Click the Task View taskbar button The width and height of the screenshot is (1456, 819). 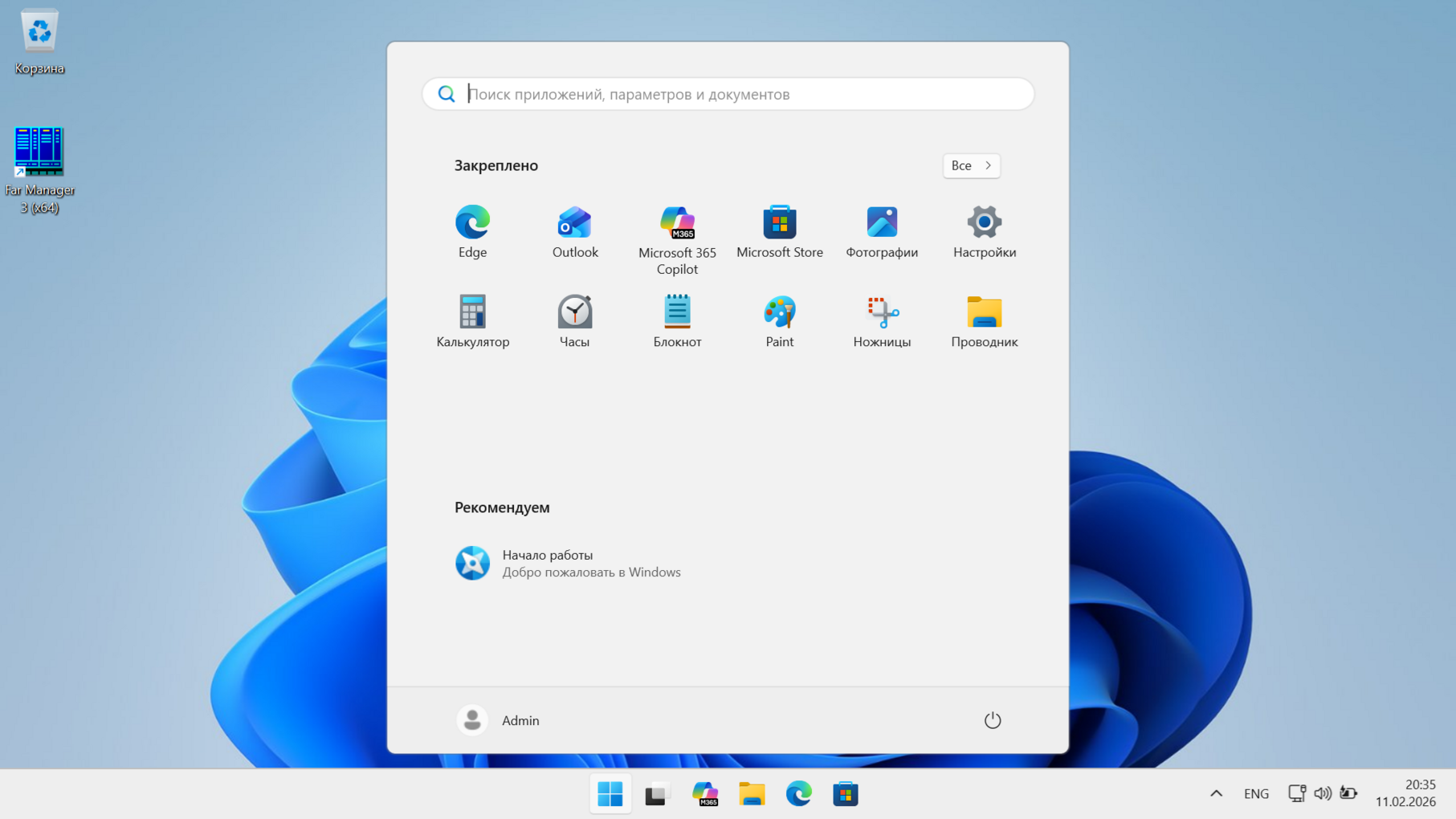tap(656, 794)
